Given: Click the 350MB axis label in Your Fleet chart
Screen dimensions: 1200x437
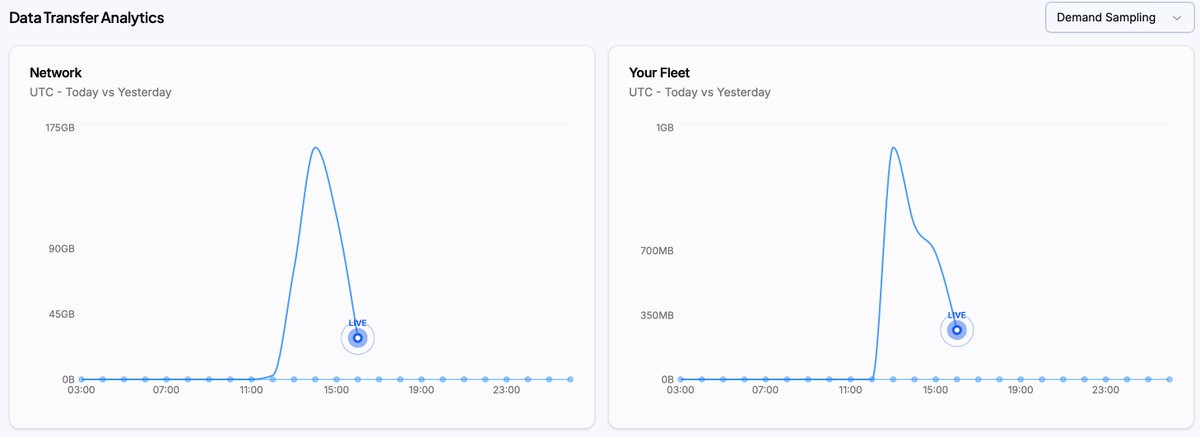Looking at the screenshot, I should click(657, 315).
